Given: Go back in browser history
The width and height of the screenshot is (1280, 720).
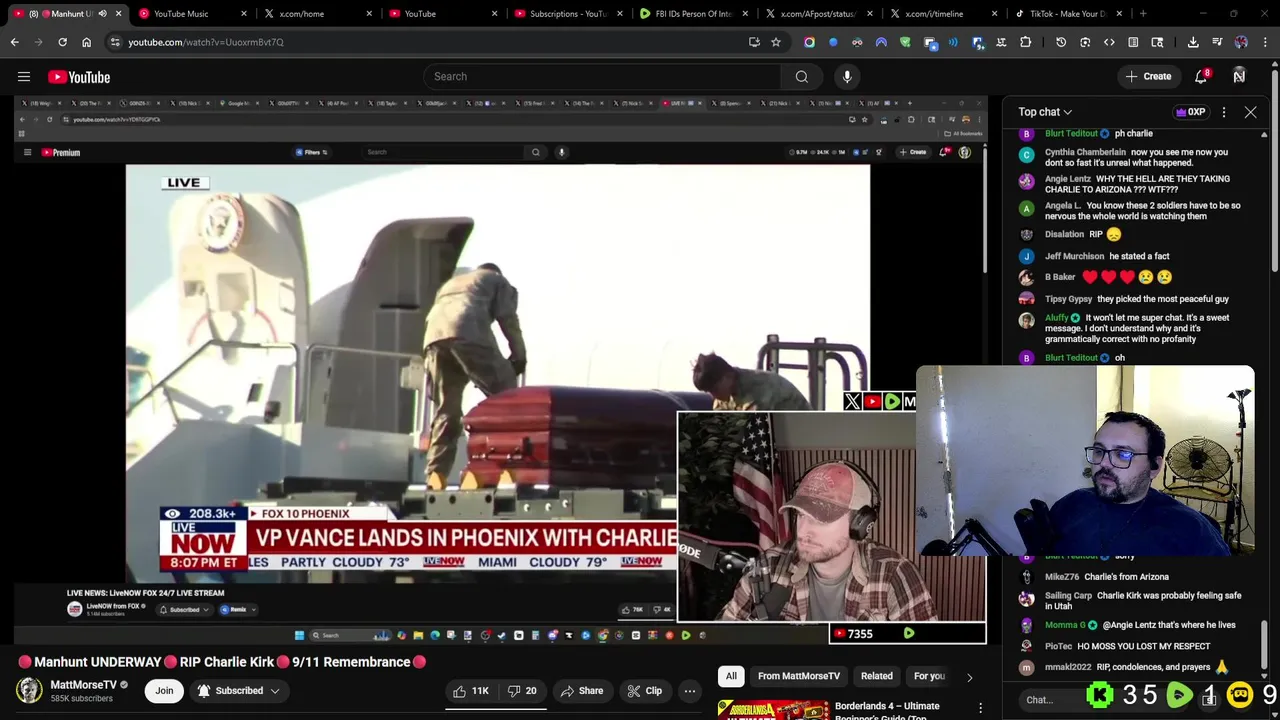Looking at the screenshot, I should [x=14, y=42].
